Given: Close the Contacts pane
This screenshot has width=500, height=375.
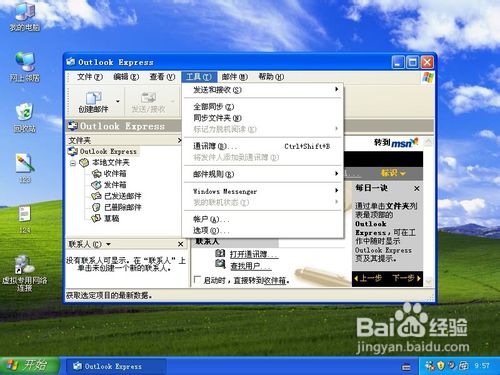Looking at the screenshot, I should click(x=180, y=244).
